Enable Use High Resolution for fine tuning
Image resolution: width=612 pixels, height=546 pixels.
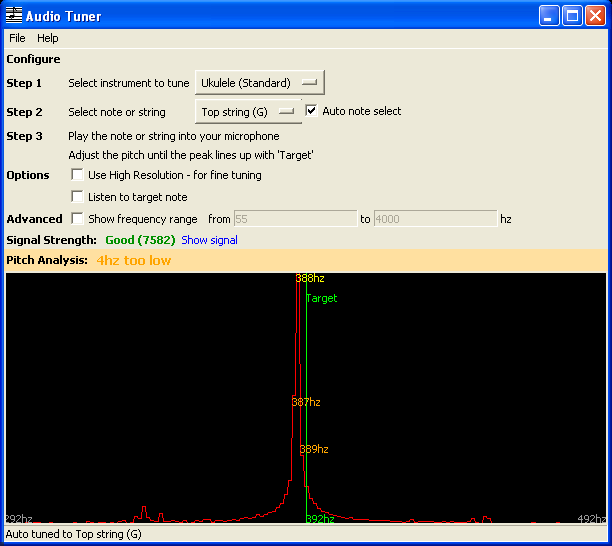click(78, 175)
